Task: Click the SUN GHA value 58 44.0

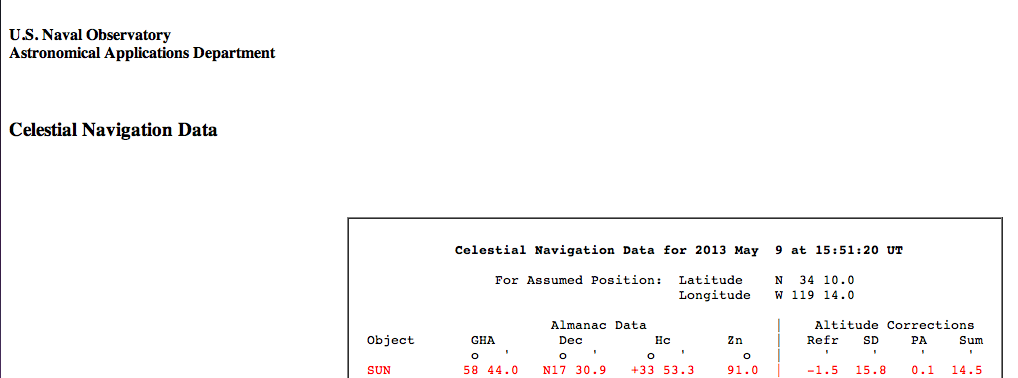Action: click(491, 370)
